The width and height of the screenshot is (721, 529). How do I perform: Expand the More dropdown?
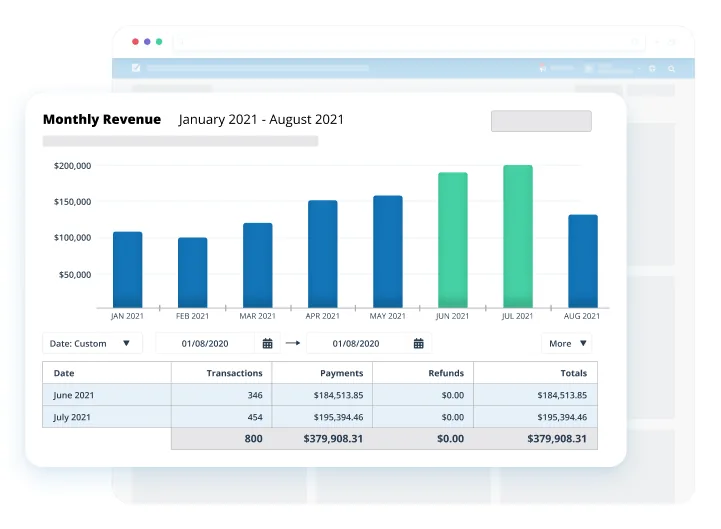566,343
